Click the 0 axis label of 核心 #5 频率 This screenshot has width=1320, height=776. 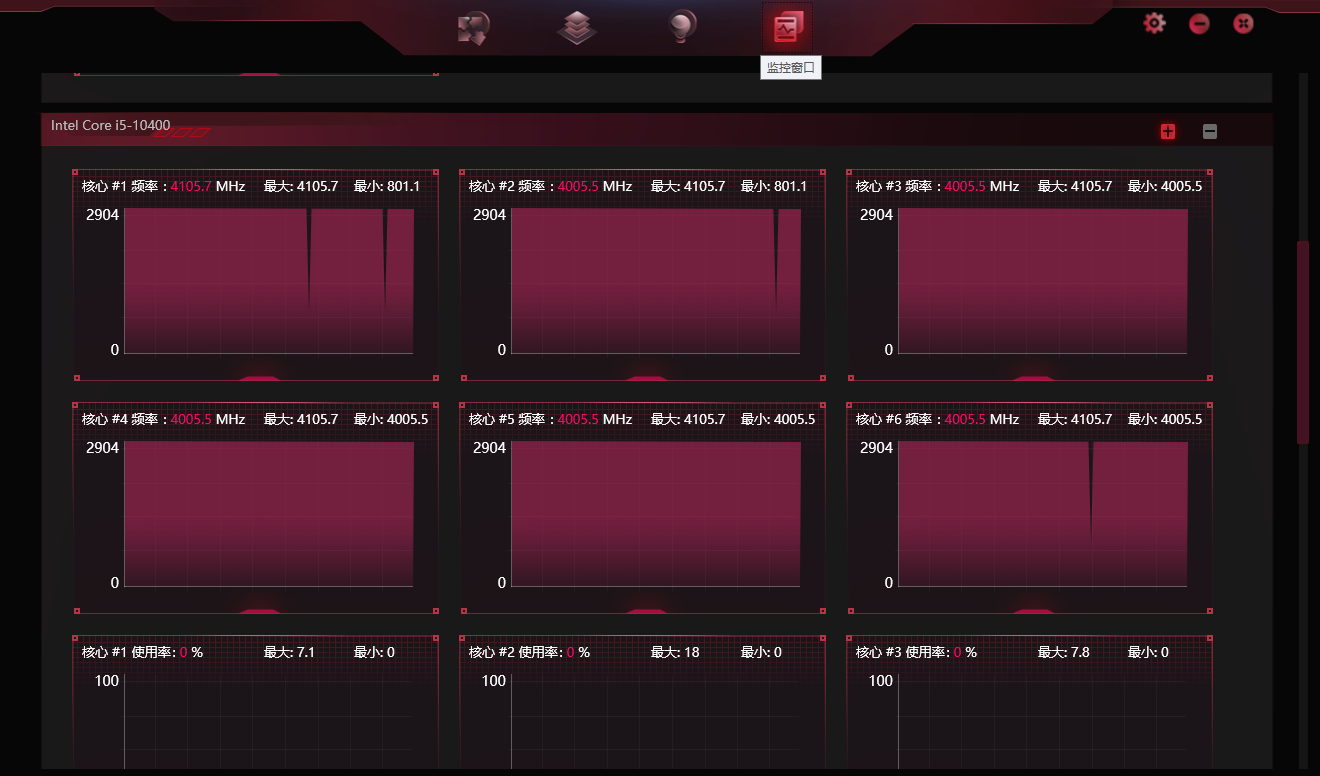coord(502,583)
